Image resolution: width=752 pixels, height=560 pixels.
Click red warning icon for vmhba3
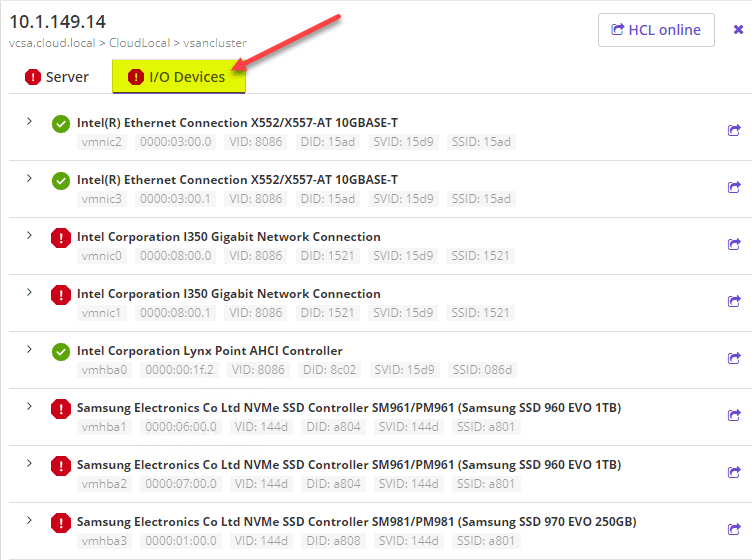[61, 524]
